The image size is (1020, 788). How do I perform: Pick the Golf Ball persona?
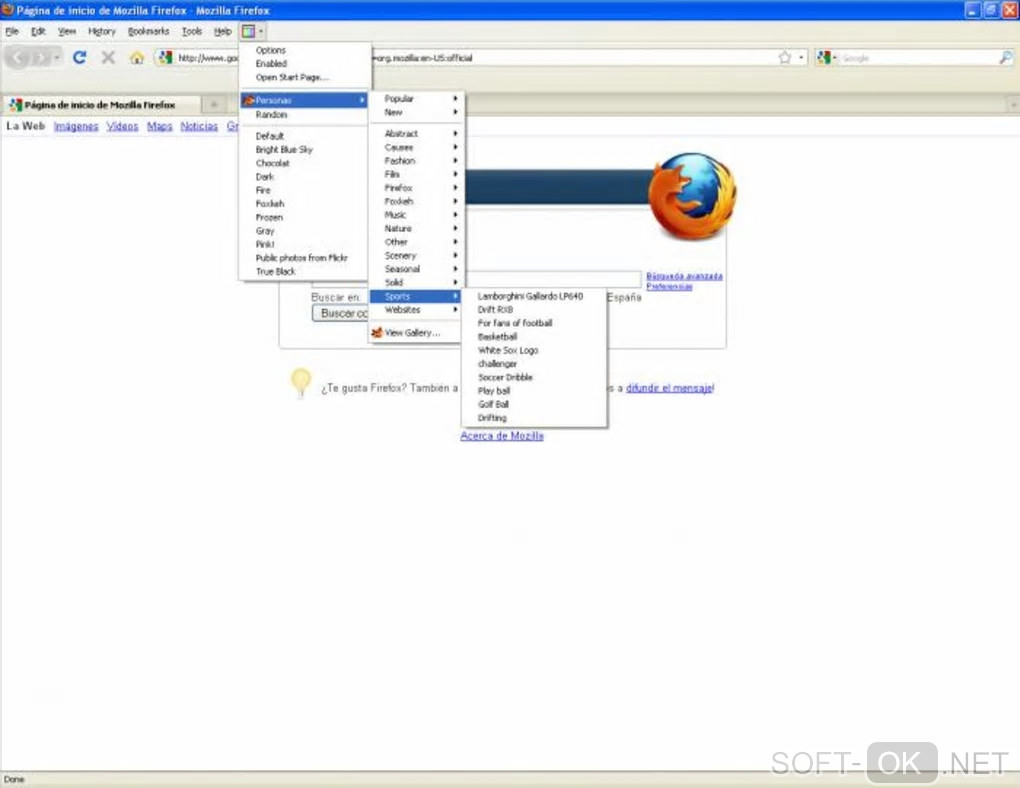534,404
